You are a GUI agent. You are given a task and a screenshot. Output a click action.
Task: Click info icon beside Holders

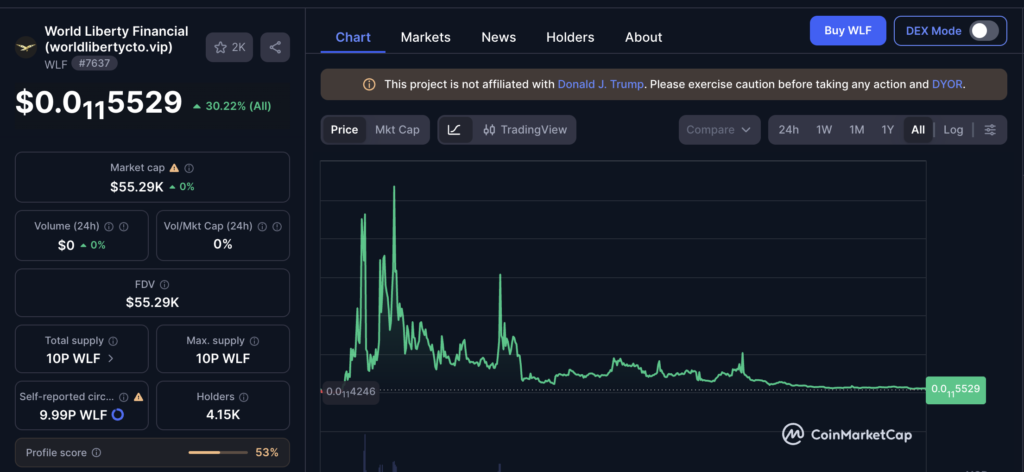tap(245, 397)
